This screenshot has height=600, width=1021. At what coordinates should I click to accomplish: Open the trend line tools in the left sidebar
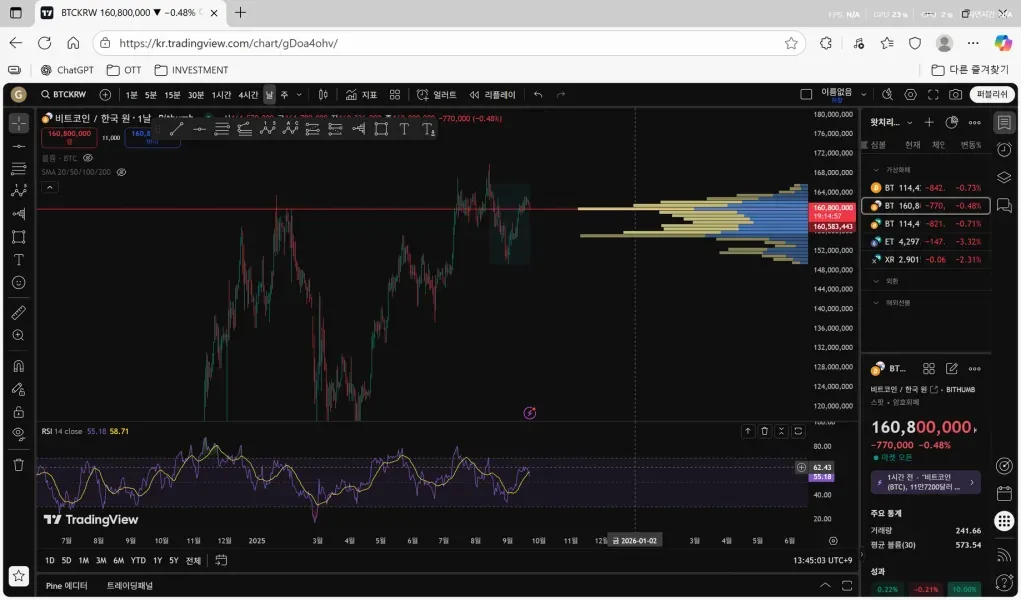(19, 147)
